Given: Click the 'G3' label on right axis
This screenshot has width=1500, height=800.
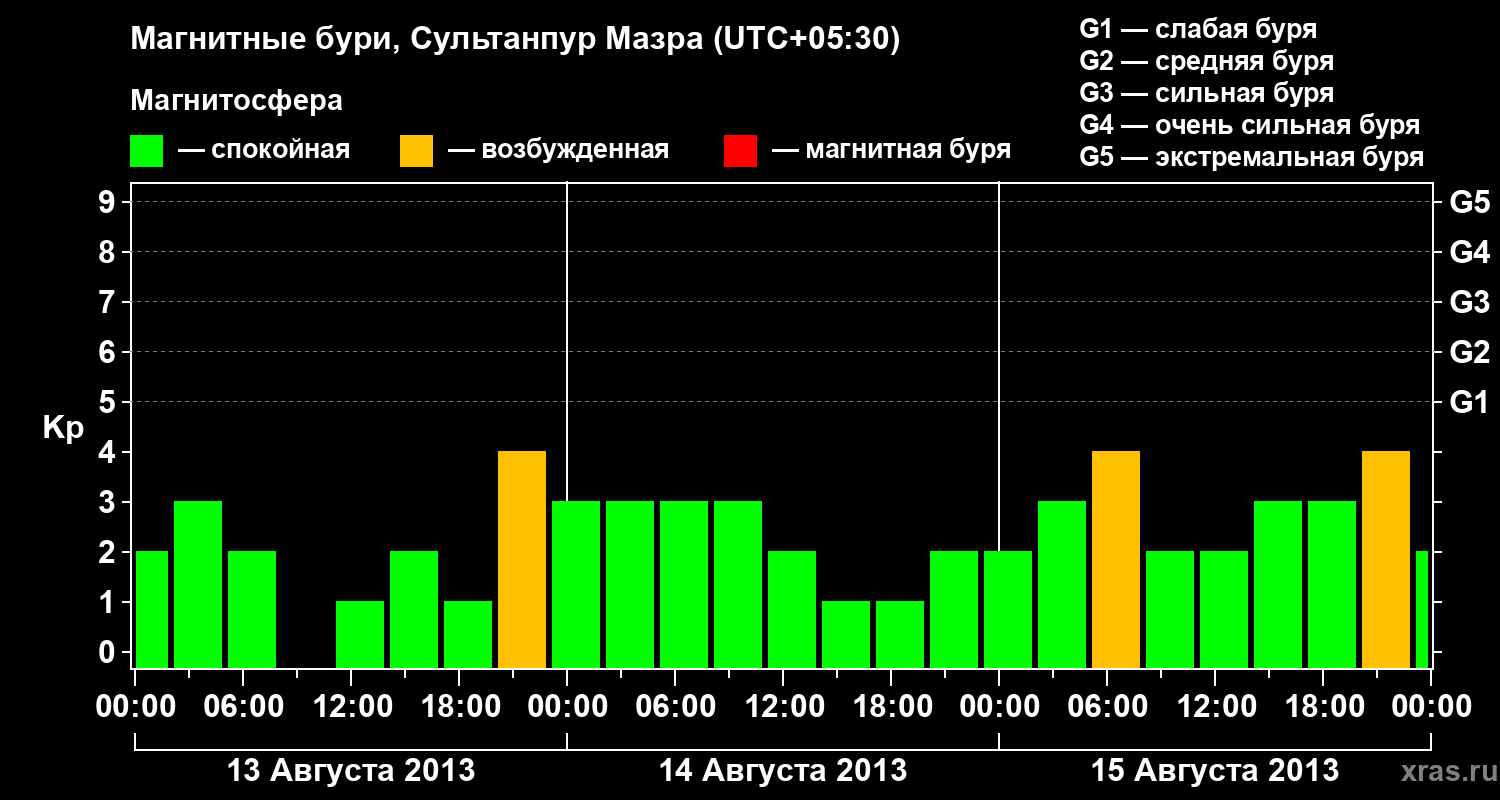Looking at the screenshot, I should [x=1470, y=302].
